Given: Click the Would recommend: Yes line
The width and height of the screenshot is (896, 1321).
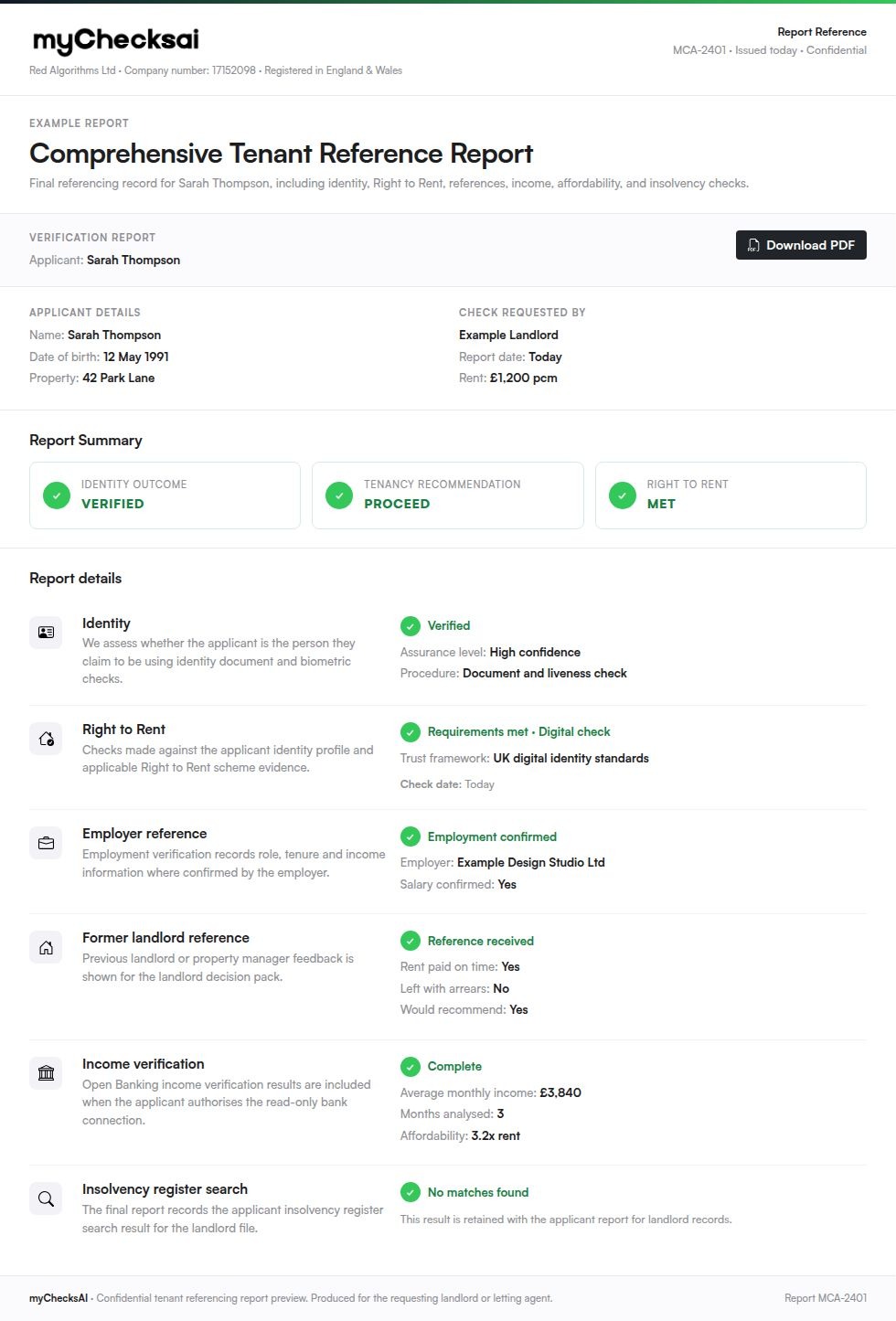Looking at the screenshot, I should pyautogui.click(x=464, y=1010).
